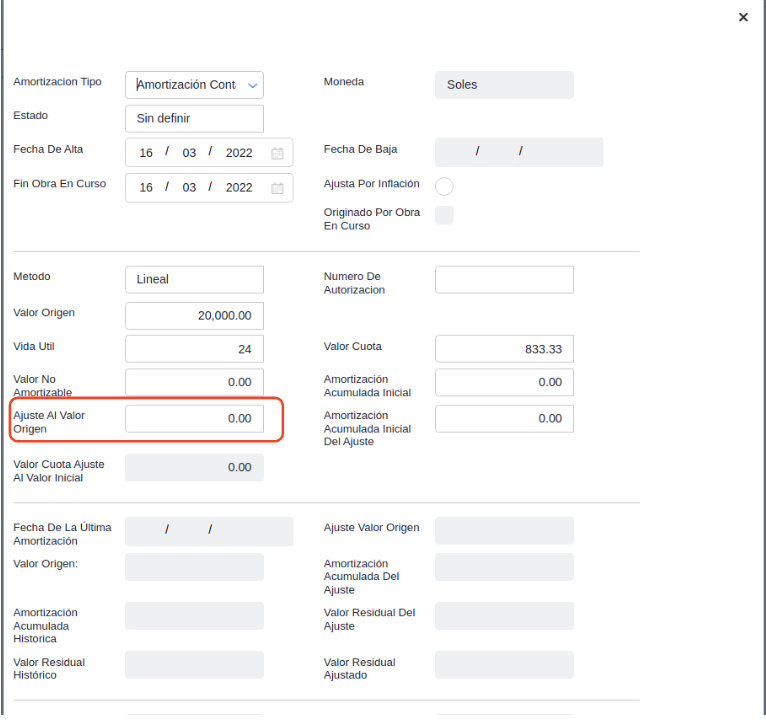
Task: Click the year in Fin Obra En Curso
Action: click(239, 188)
